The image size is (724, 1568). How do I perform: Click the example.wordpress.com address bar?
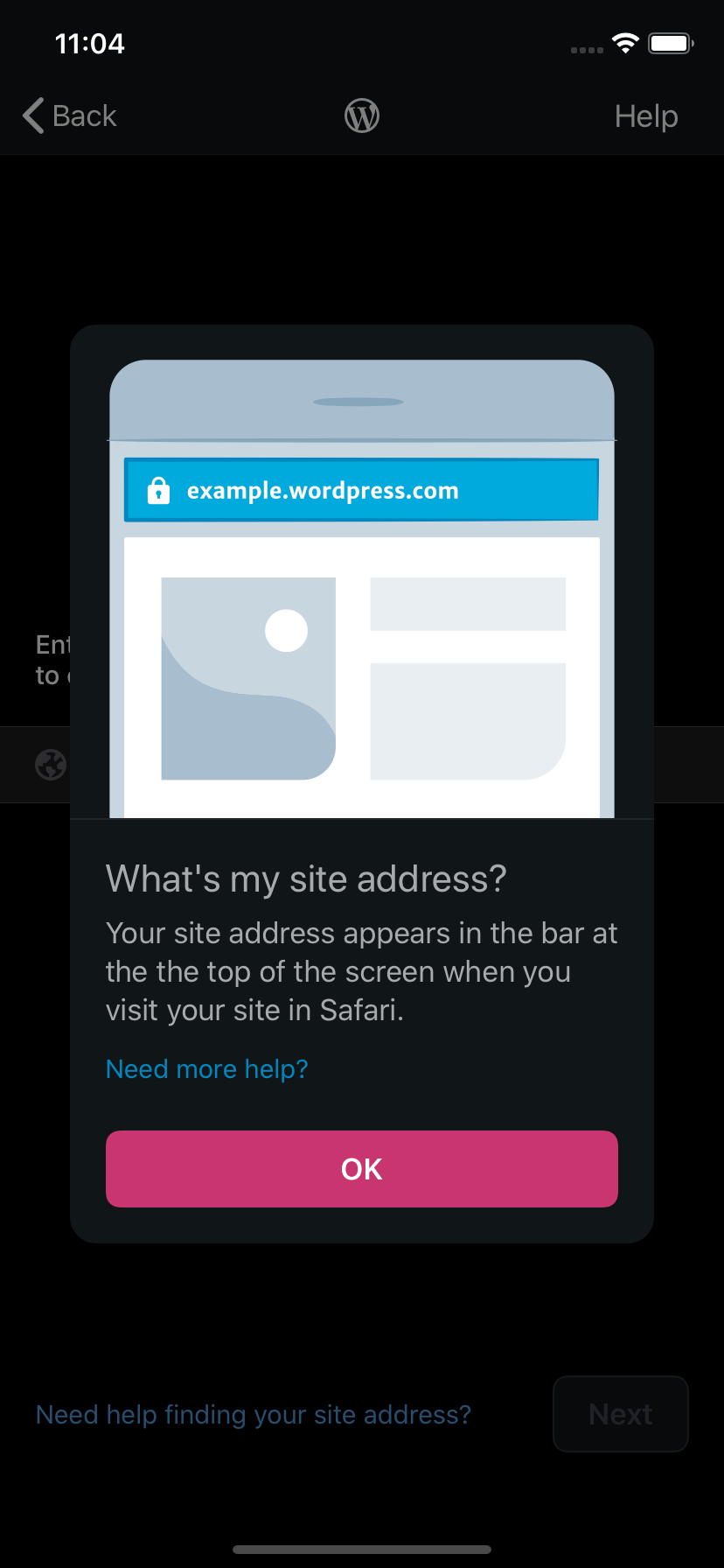pos(362,490)
